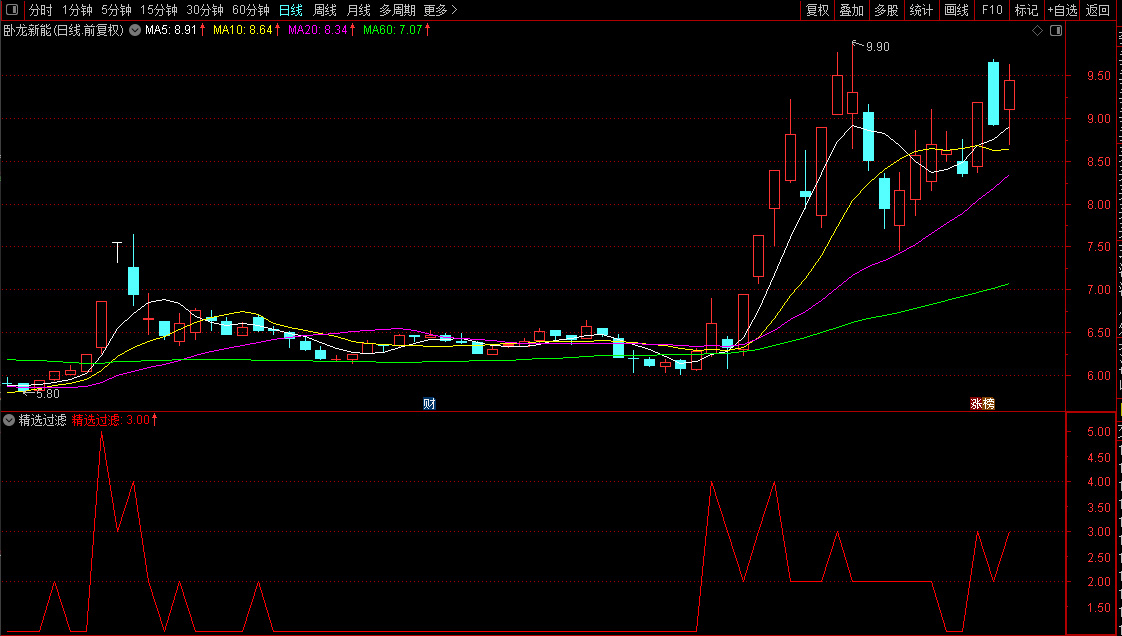
Task: Click the yellow MA10: 8.64 label
Action: click(x=243, y=30)
